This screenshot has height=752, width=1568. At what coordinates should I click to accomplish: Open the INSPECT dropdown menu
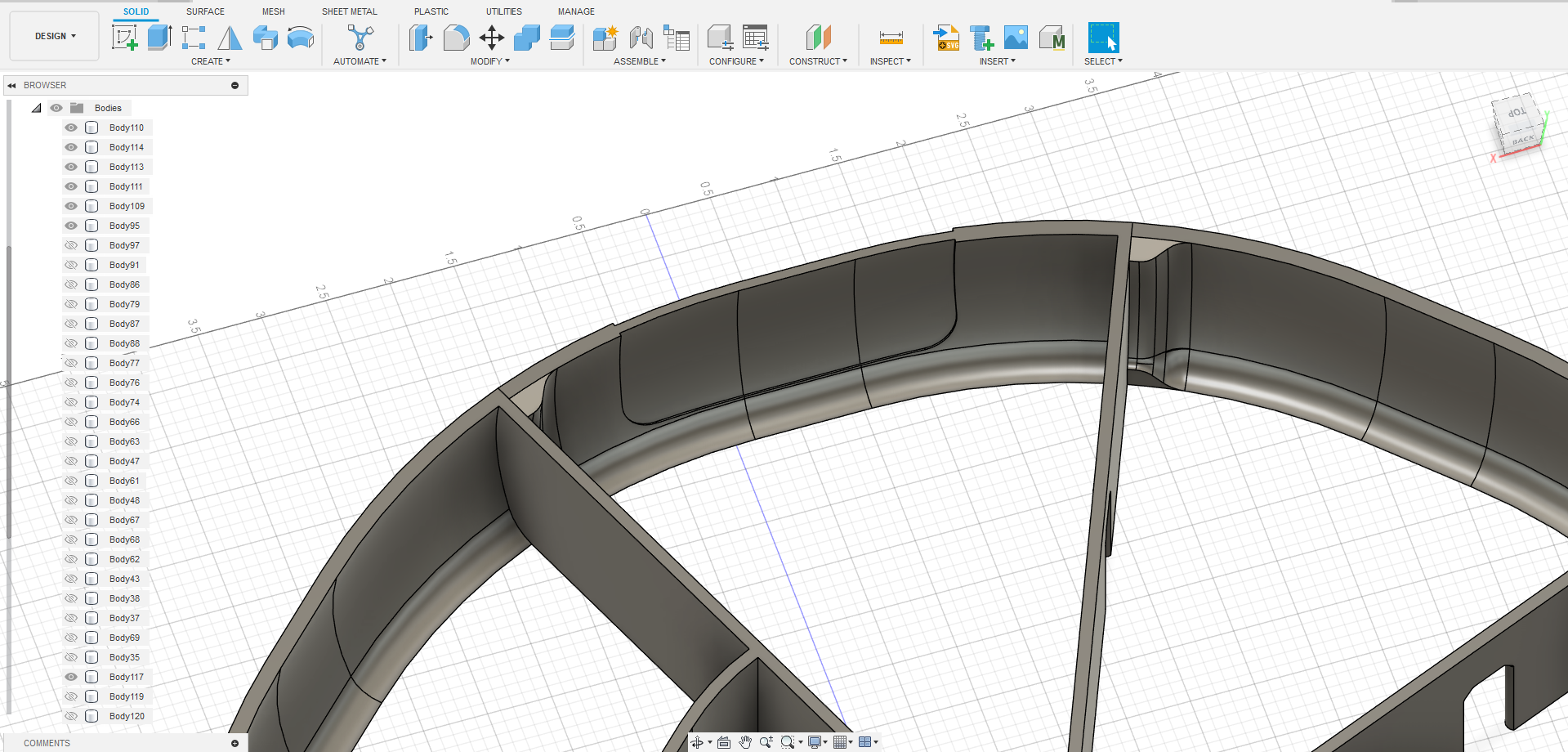(x=891, y=61)
